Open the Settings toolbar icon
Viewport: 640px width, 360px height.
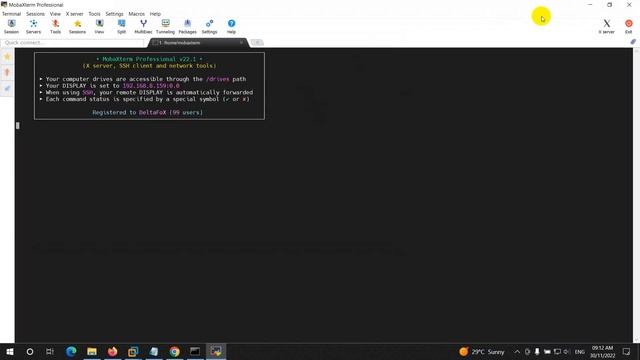pyautogui.click(x=209, y=27)
